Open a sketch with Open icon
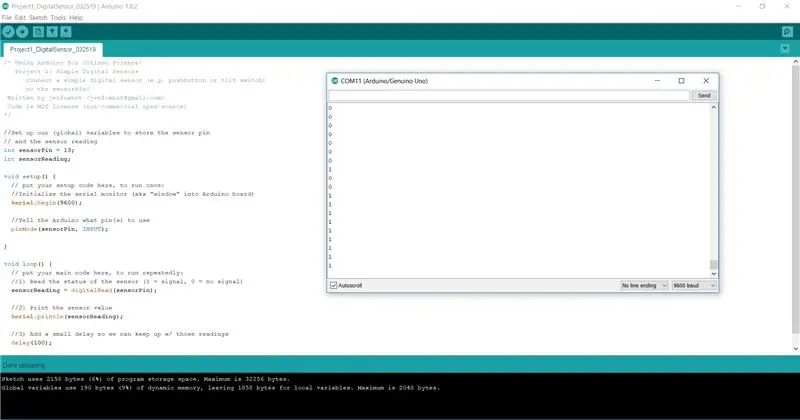 52,32
